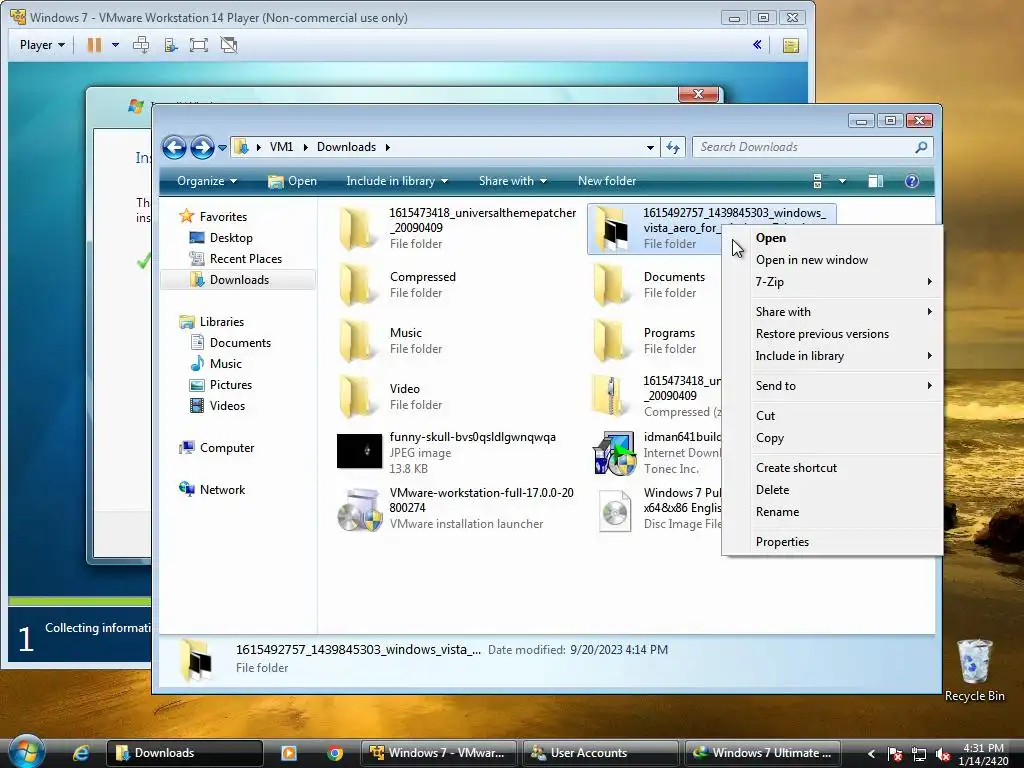Select the VMware-workstation-full installer icon
This screenshot has height=768, width=1024.
(x=359, y=510)
